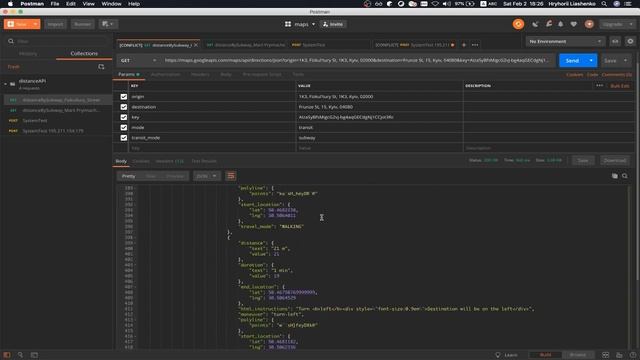Open the New button dropdown arrow
640x360 pixels.
(x=36, y=24)
